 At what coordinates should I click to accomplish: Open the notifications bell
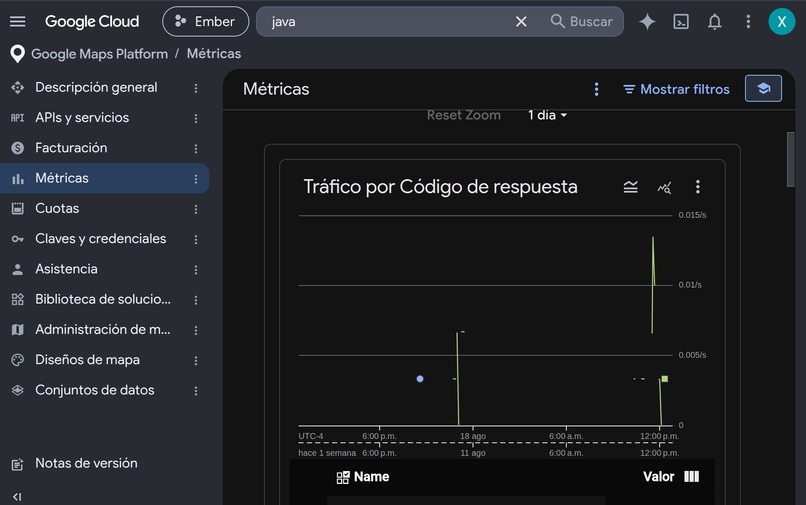click(715, 22)
